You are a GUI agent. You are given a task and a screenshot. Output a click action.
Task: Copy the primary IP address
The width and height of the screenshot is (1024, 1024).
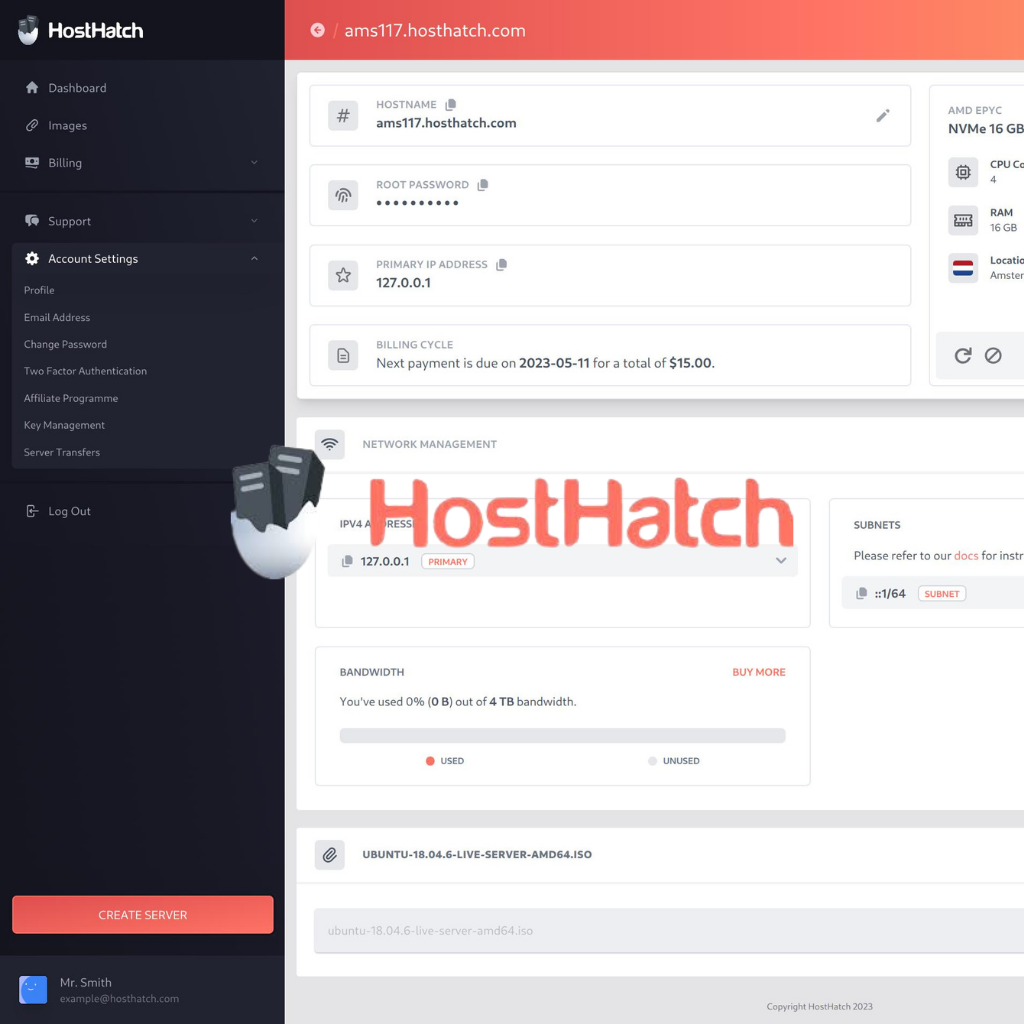point(501,264)
